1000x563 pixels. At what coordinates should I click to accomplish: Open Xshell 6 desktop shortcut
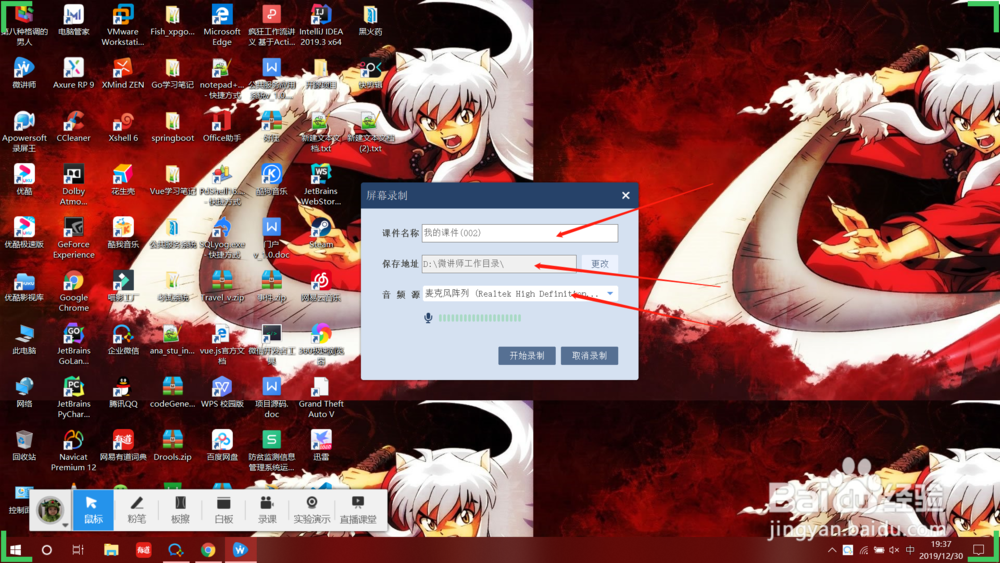[x=122, y=126]
